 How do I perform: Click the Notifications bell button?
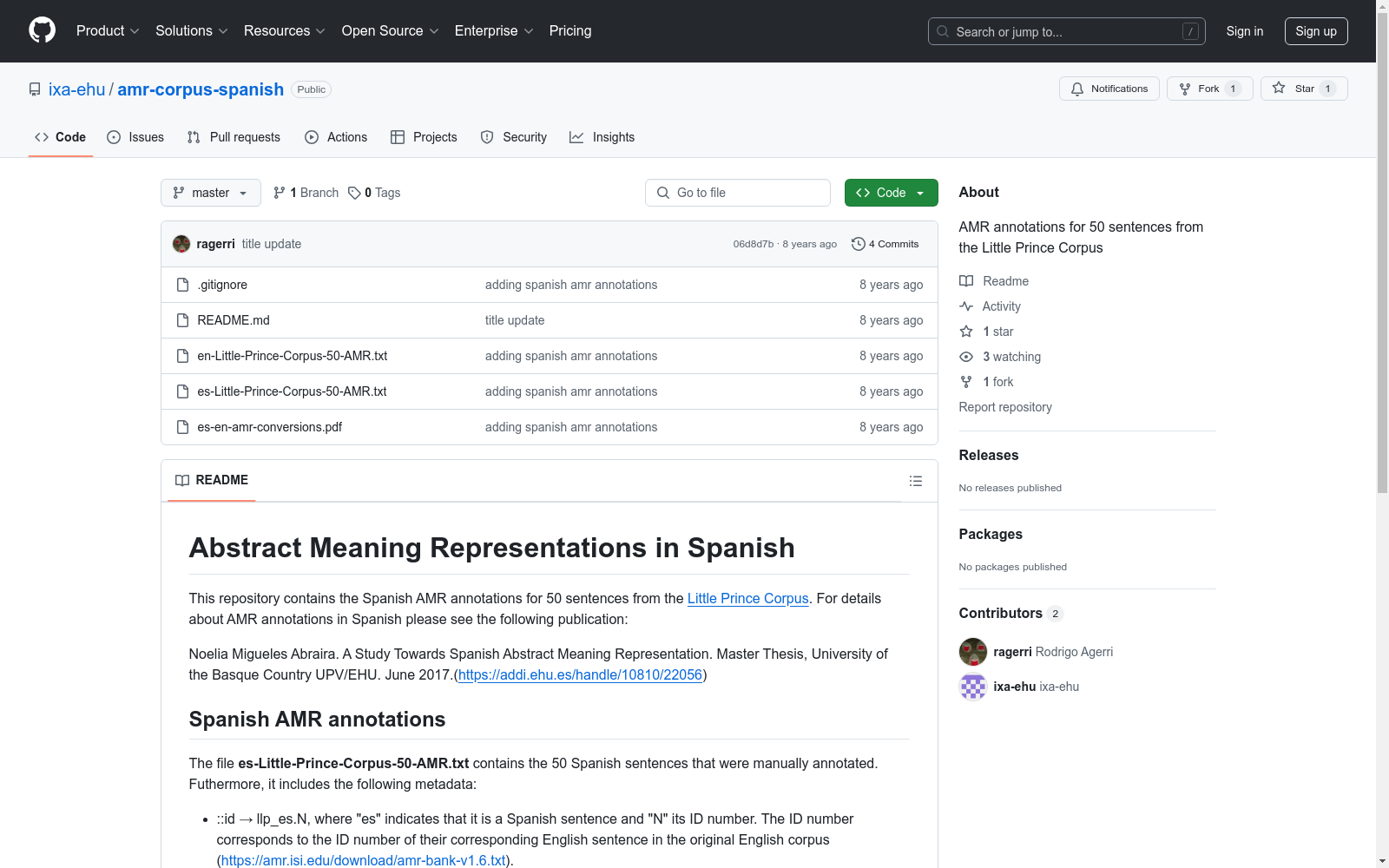pos(1109,89)
